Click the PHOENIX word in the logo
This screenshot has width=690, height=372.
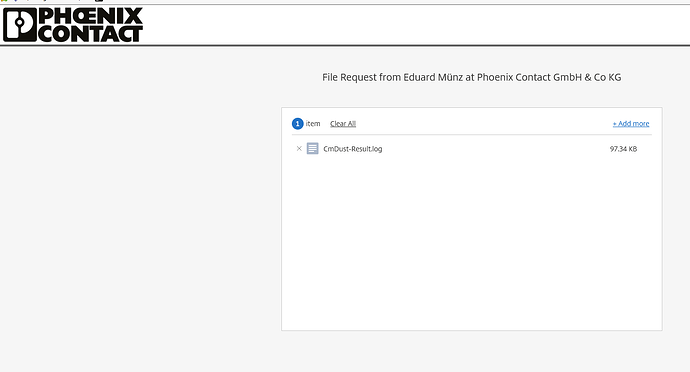pyautogui.click(x=91, y=16)
